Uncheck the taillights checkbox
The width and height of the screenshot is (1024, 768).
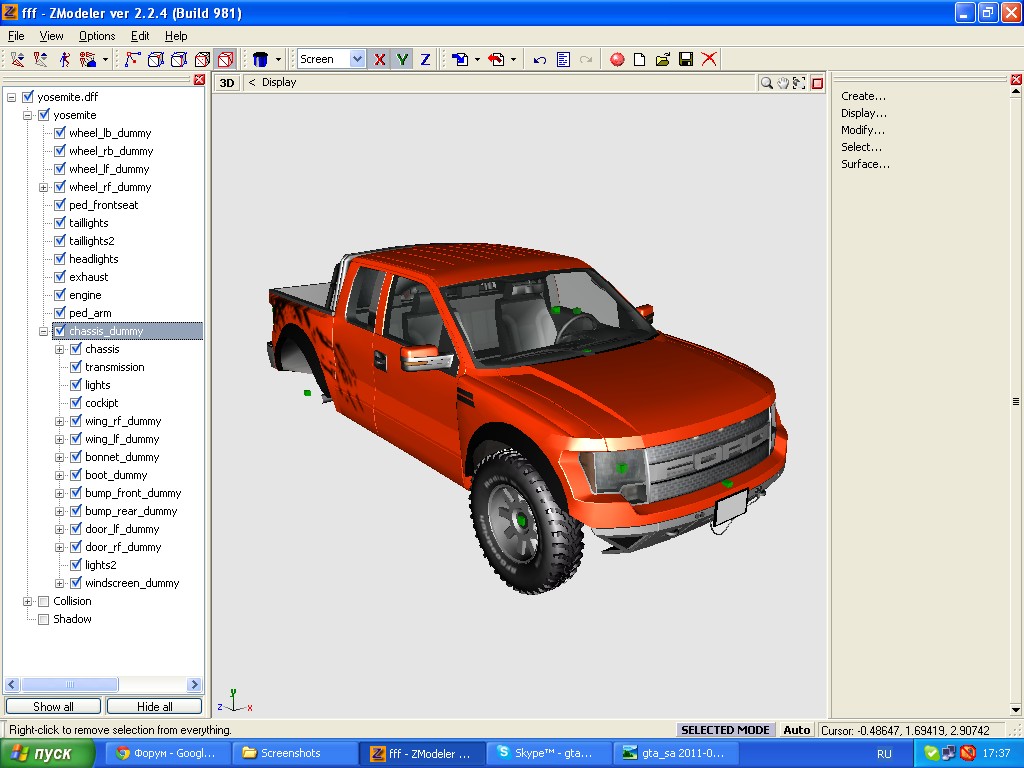tap(60, 223)
